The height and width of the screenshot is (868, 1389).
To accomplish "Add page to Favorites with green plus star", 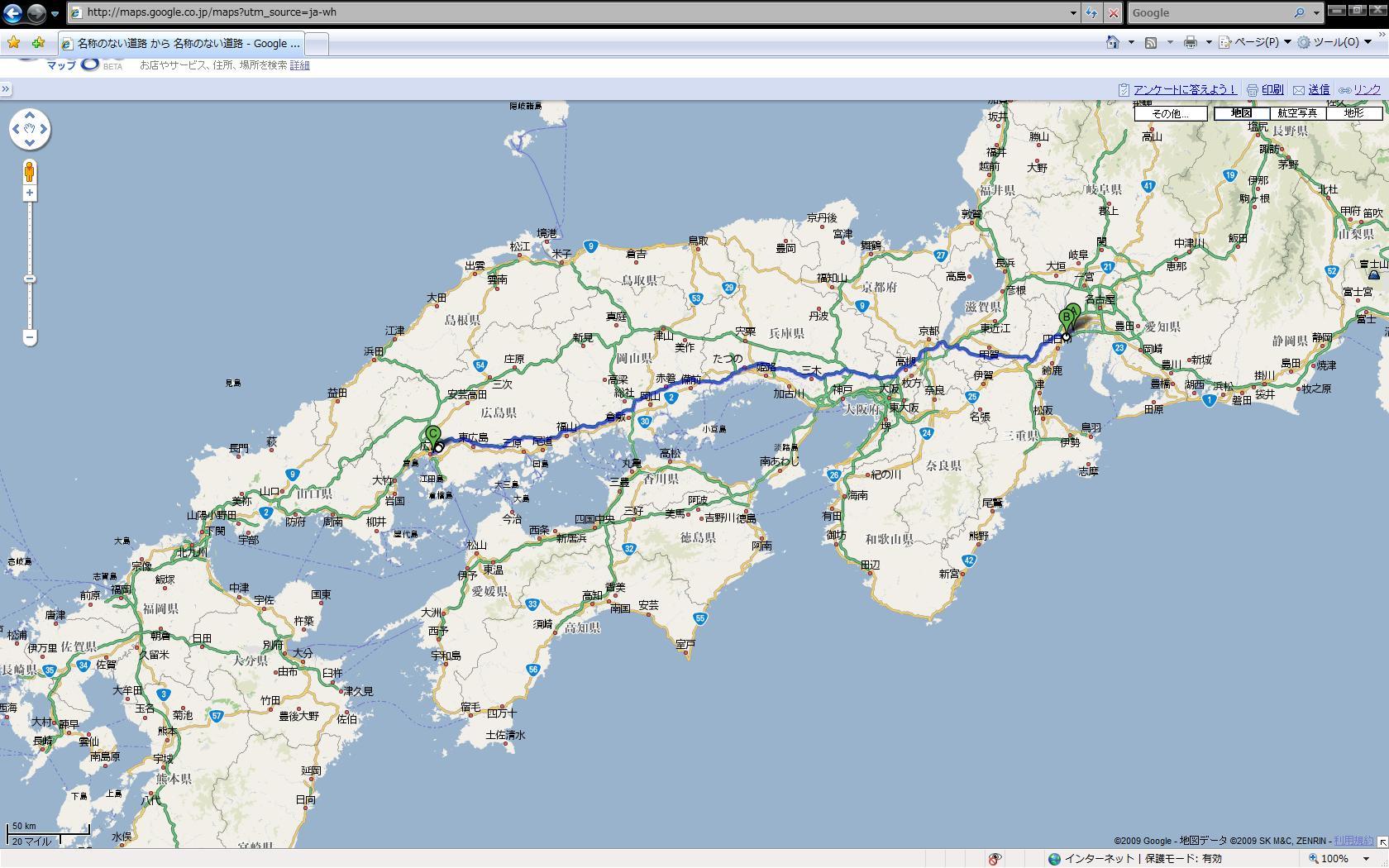I will [x=38, y=42].
